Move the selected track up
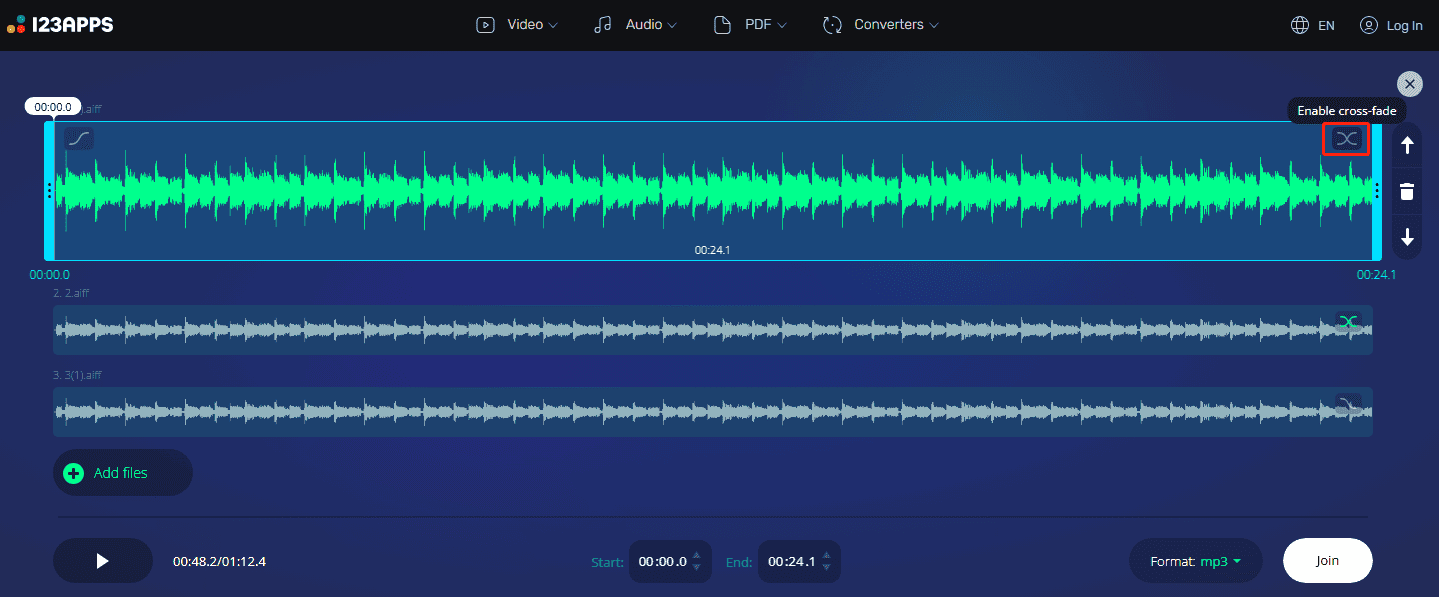This screenshot has width=1439, height=597. [1406, 143]
